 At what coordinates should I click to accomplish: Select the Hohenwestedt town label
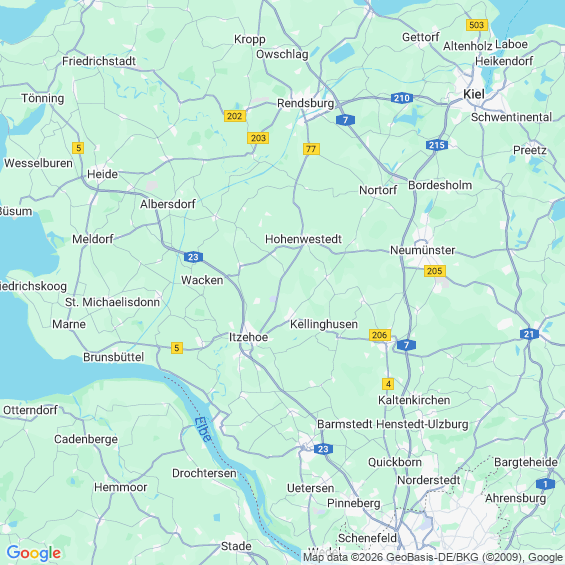click(x=303, y=239)
